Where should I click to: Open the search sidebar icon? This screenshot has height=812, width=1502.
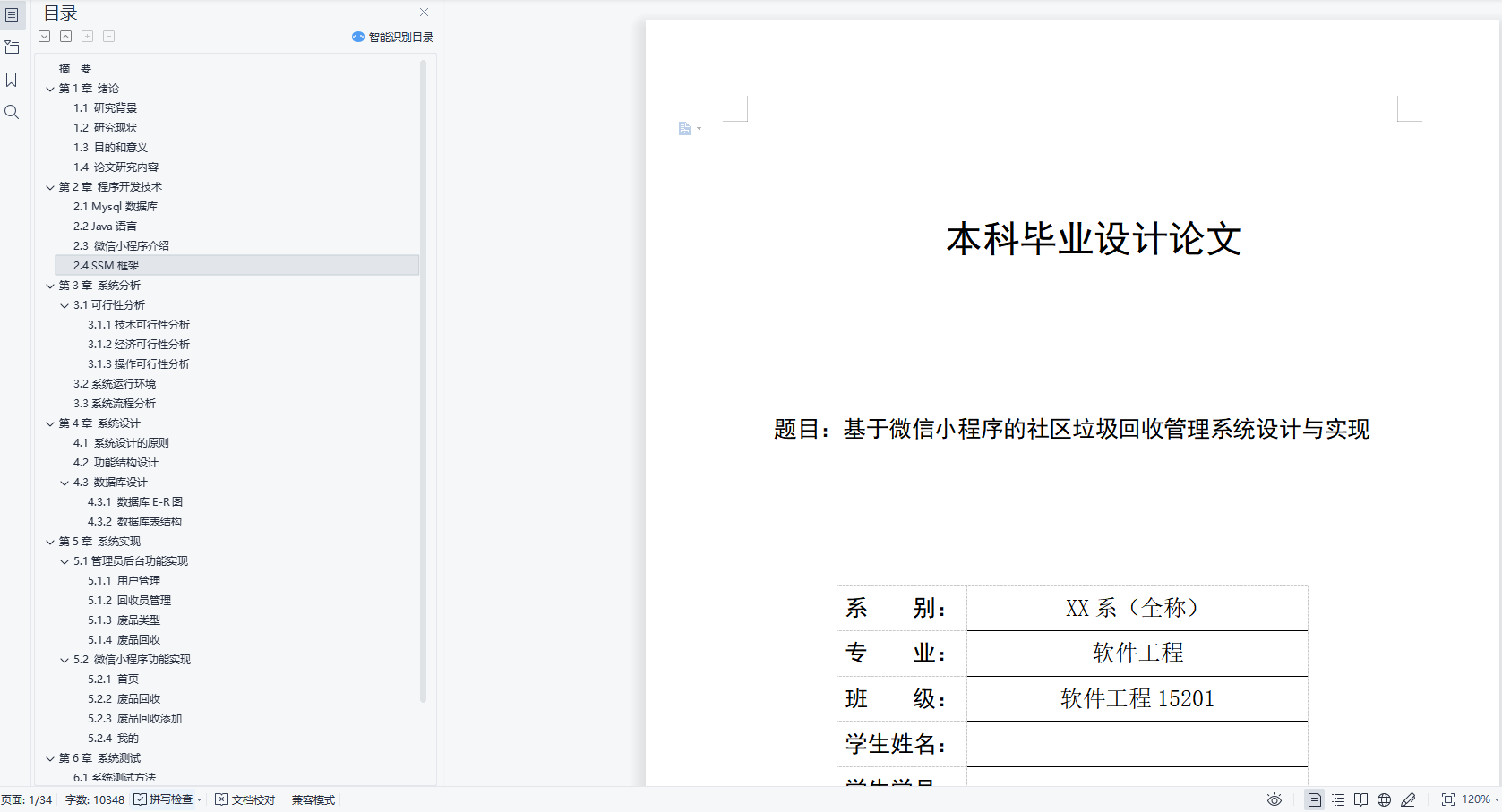(12, 112)
